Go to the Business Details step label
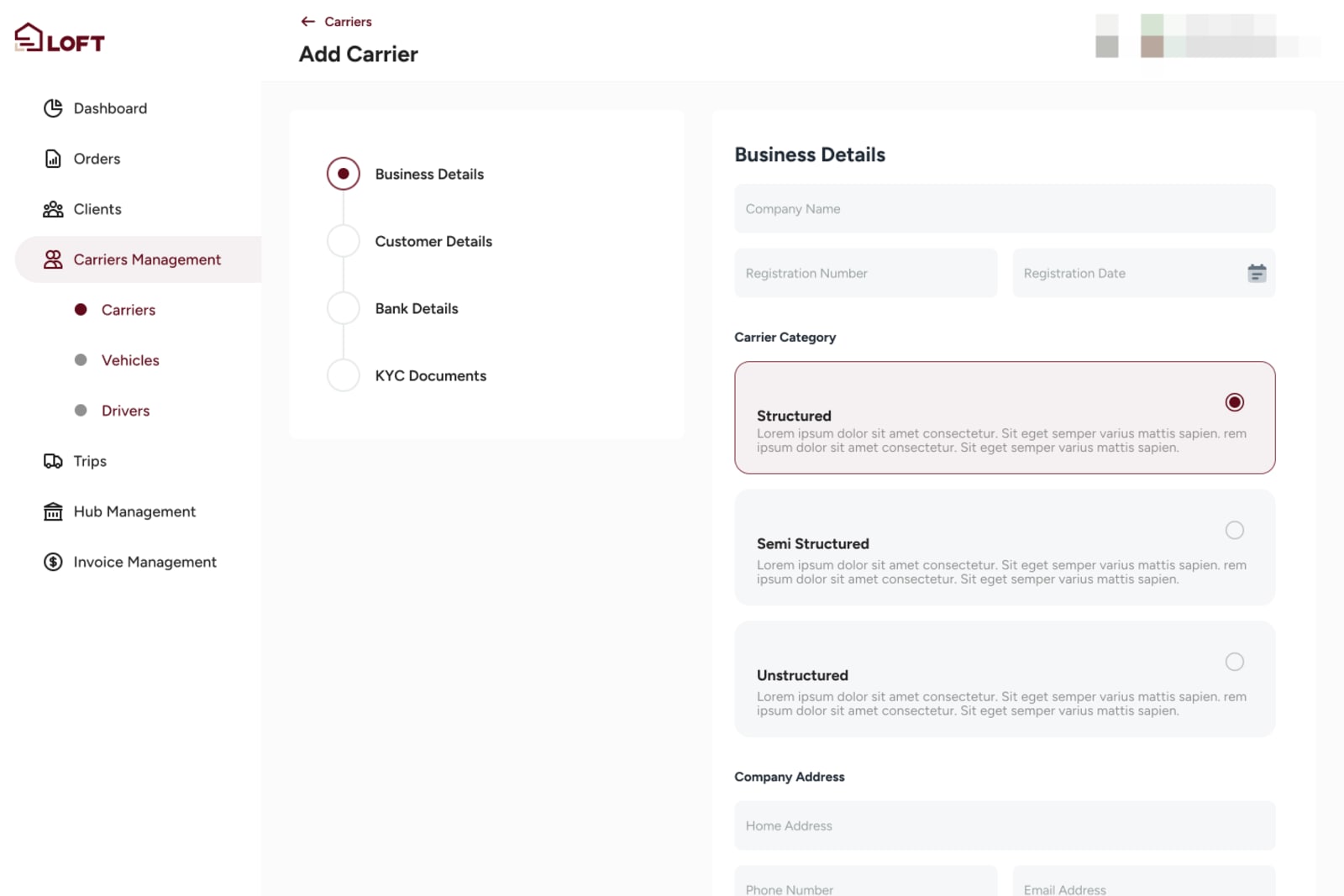 [429, 174]
